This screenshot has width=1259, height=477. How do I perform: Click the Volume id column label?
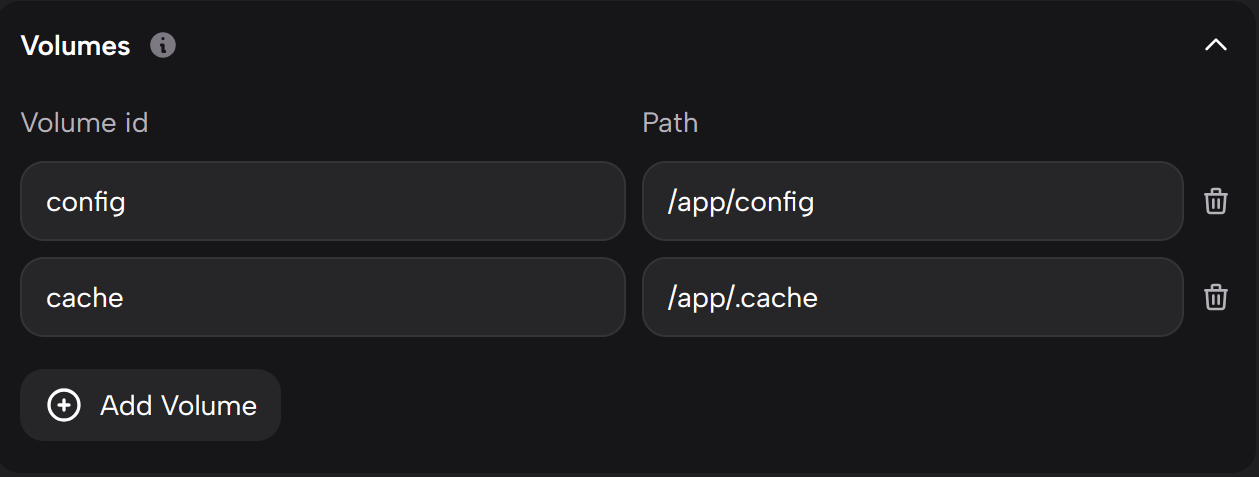click(x=84, y=123)
